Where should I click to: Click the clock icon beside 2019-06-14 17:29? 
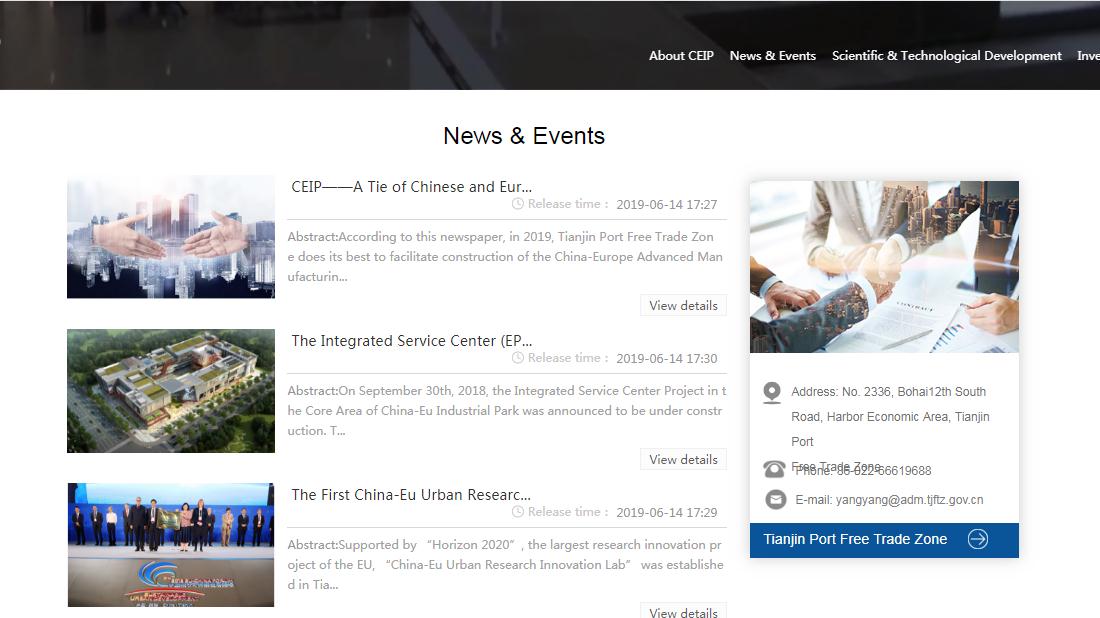click(x=518, y=512)
